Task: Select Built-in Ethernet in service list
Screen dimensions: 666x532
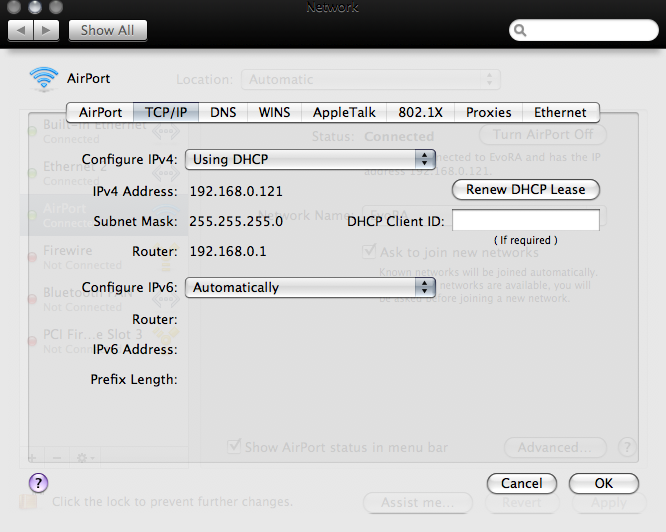Action: tap(104, 132)
